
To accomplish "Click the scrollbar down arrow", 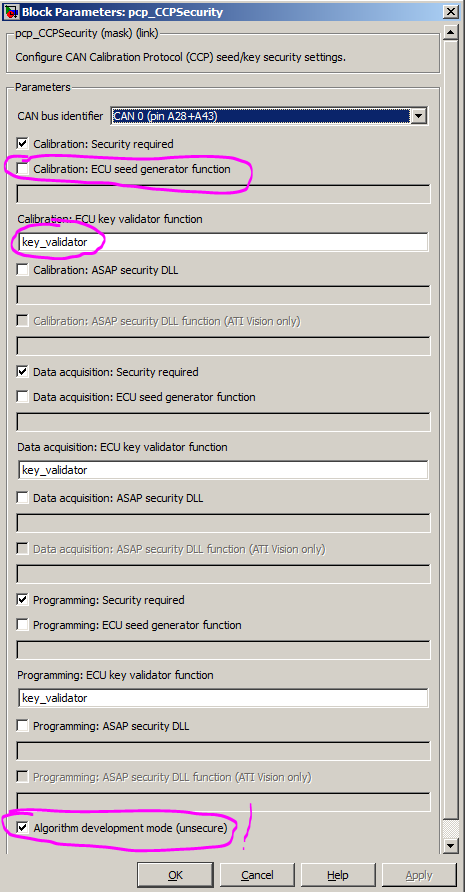I will click(451, 845).
